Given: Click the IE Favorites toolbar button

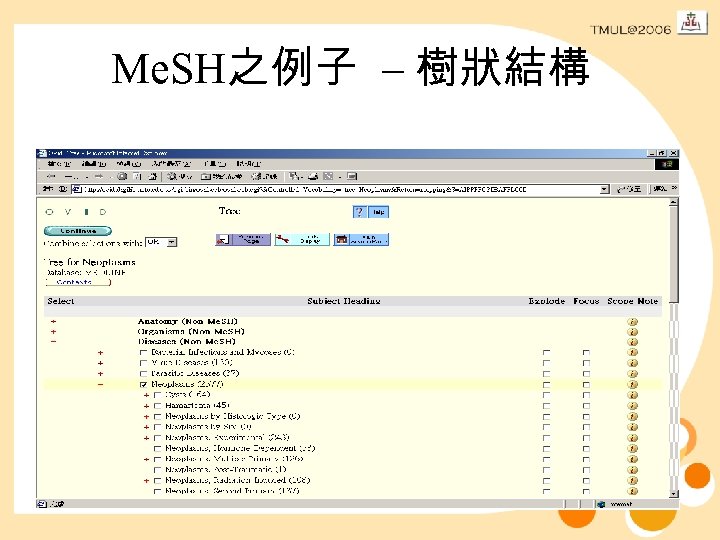Looking at the screenshot, I should point(222,176).
